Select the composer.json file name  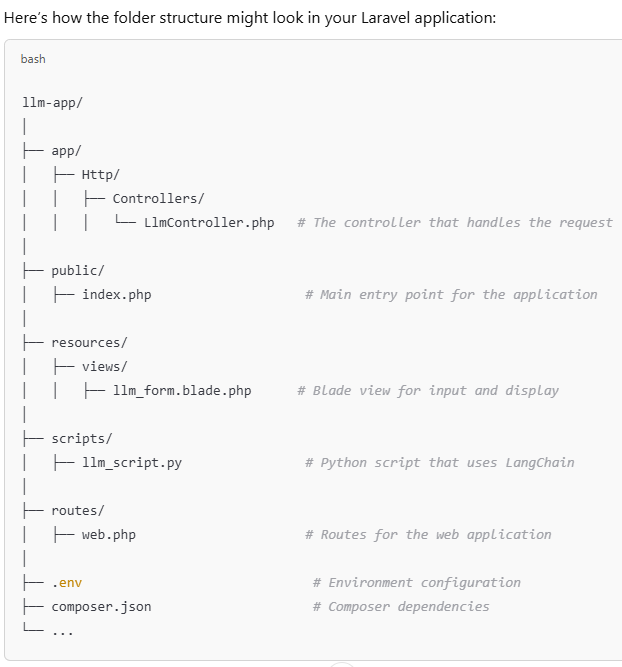(101, 607)
